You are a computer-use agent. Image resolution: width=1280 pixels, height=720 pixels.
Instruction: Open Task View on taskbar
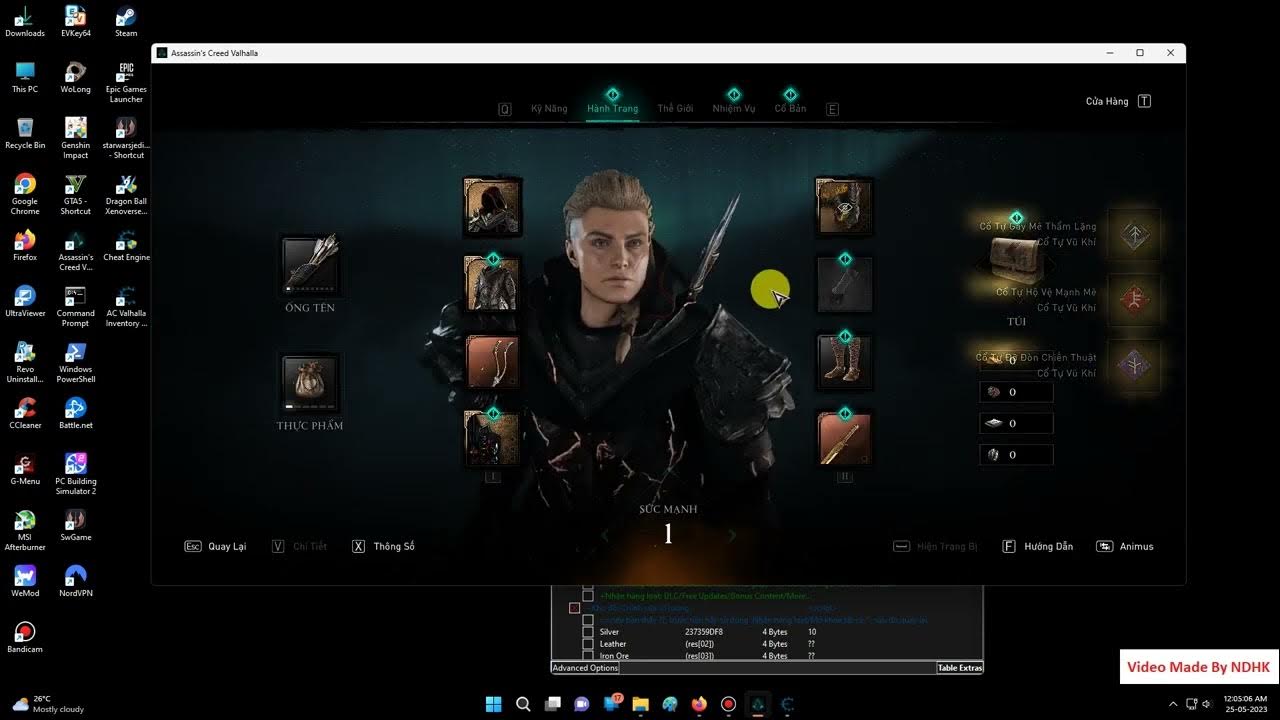coord(552,704)
